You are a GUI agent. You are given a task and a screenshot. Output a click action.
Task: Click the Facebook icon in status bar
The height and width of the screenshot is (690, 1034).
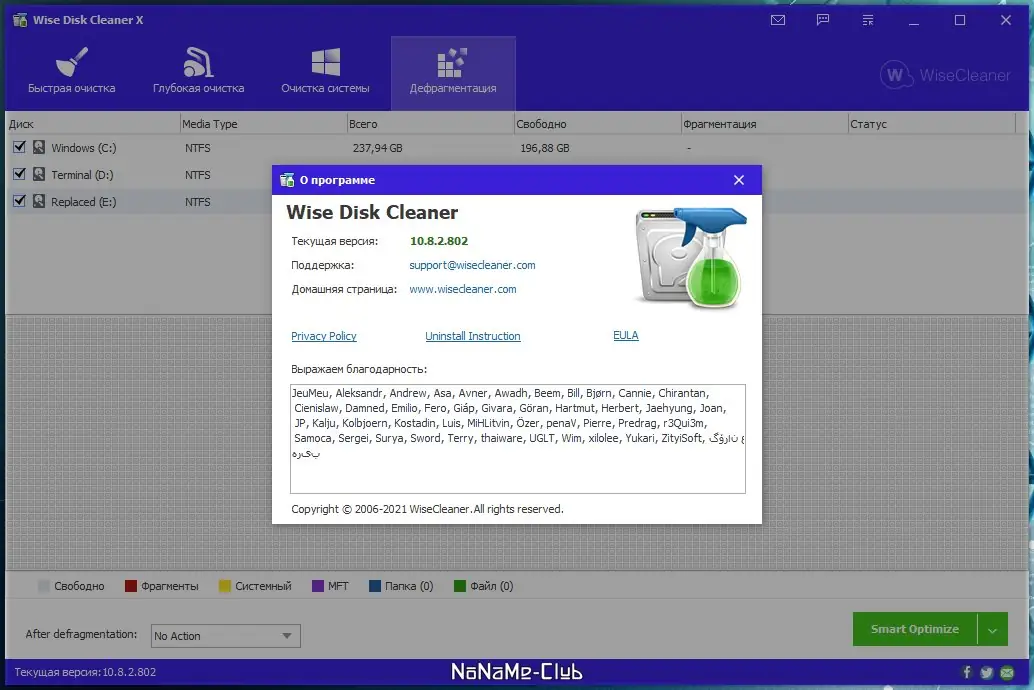pos(966,672)
